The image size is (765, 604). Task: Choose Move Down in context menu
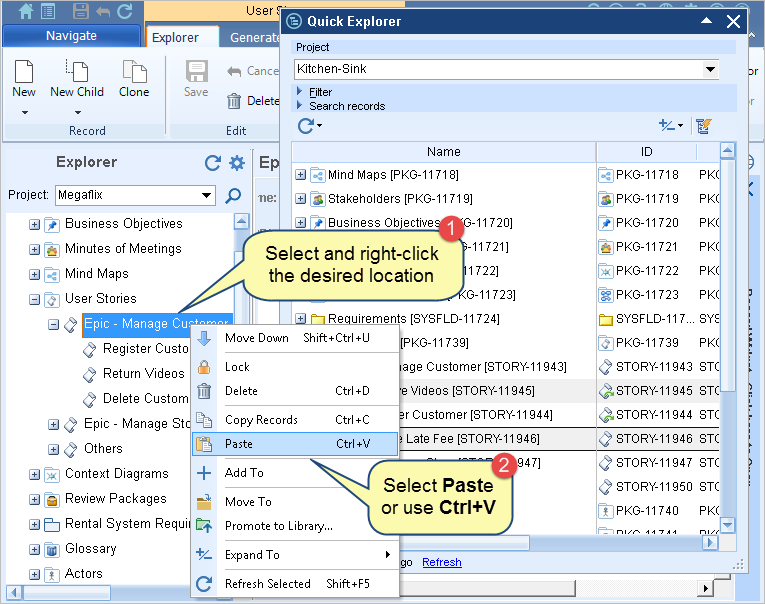pyautogui.click(x=295, y=338)
